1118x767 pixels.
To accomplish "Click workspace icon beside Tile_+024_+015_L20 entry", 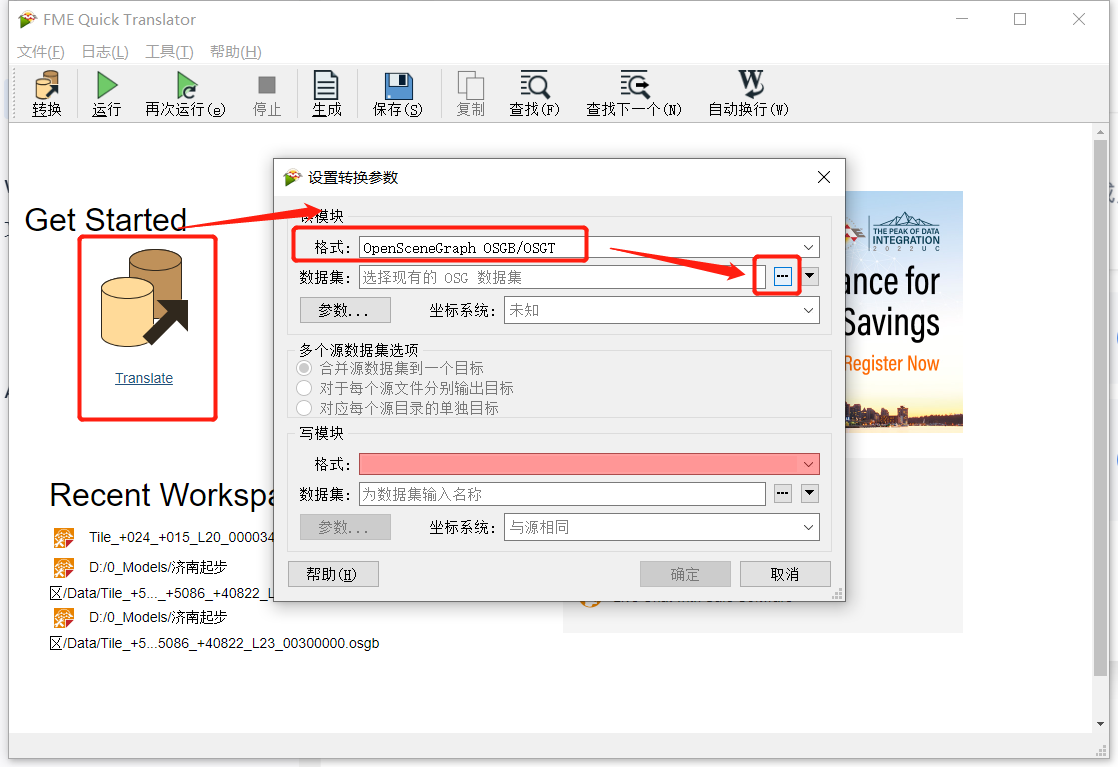I will [x=63, y=537].
